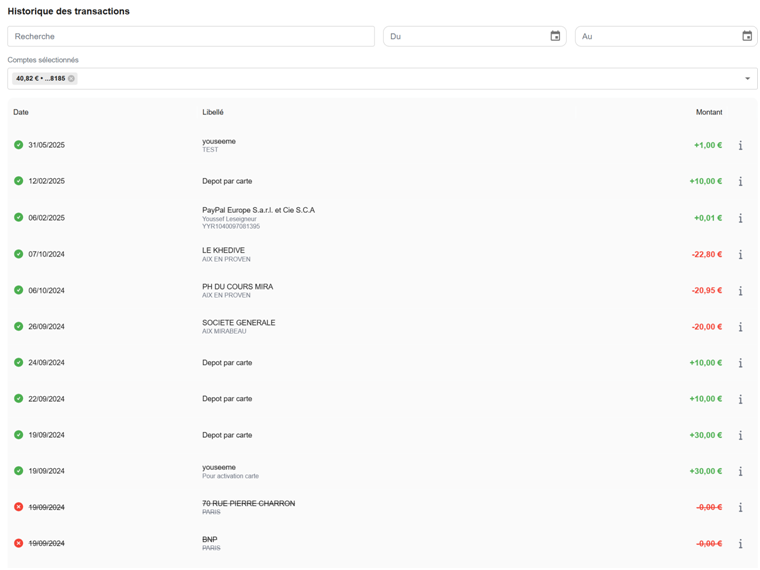This screenshot has width=760, height=570.
Task: Click calendar icon in the Du field
Action: [x=555, y=36]
